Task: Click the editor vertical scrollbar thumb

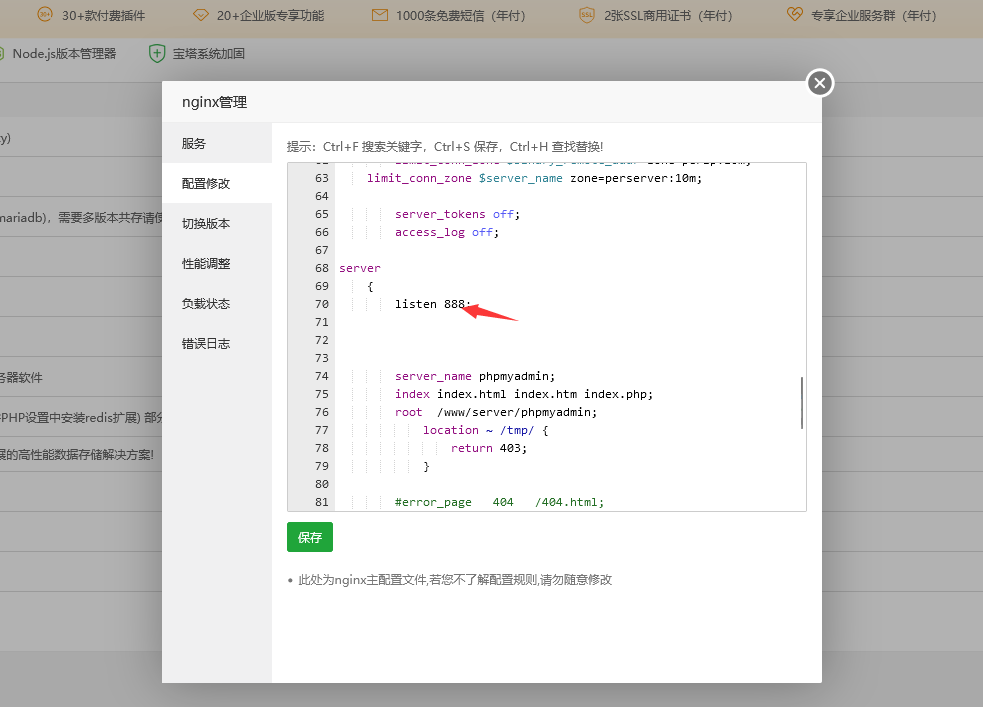Action: (x=802, y=402)
